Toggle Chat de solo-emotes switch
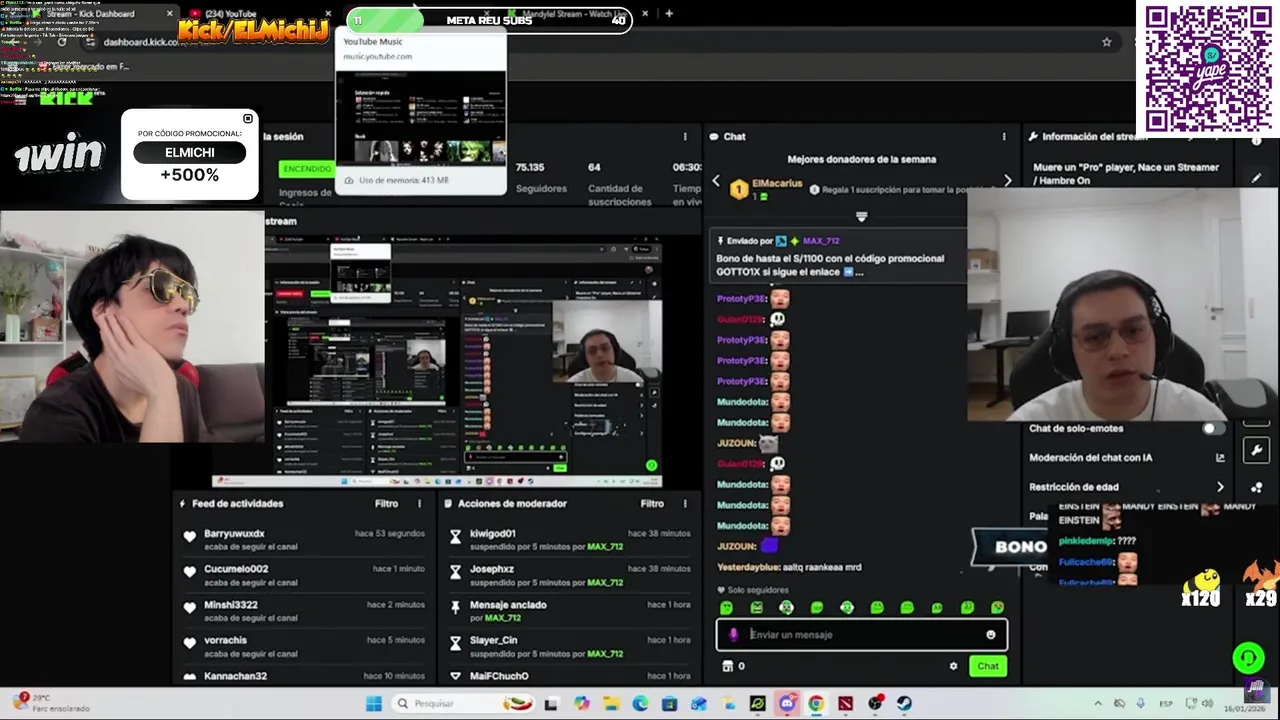This screenshot has height=720, width=1280. tap(1214, 429)
